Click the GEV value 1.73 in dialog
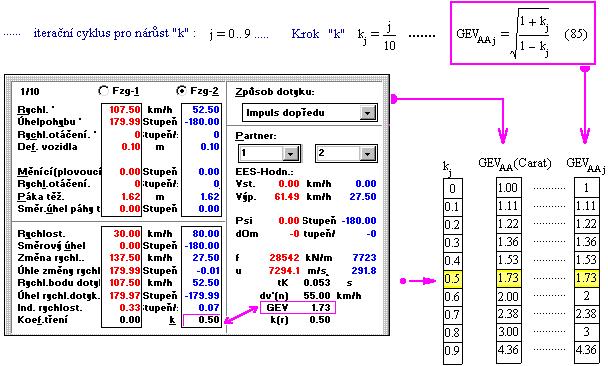 point(321,308)
